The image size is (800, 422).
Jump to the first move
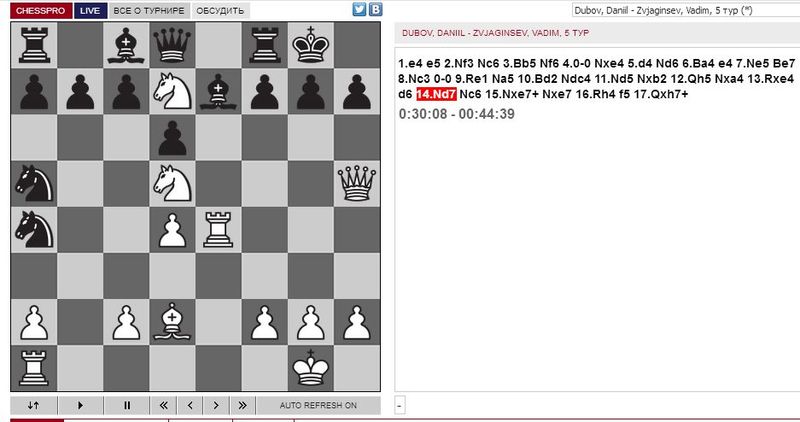tap(162, 406)
